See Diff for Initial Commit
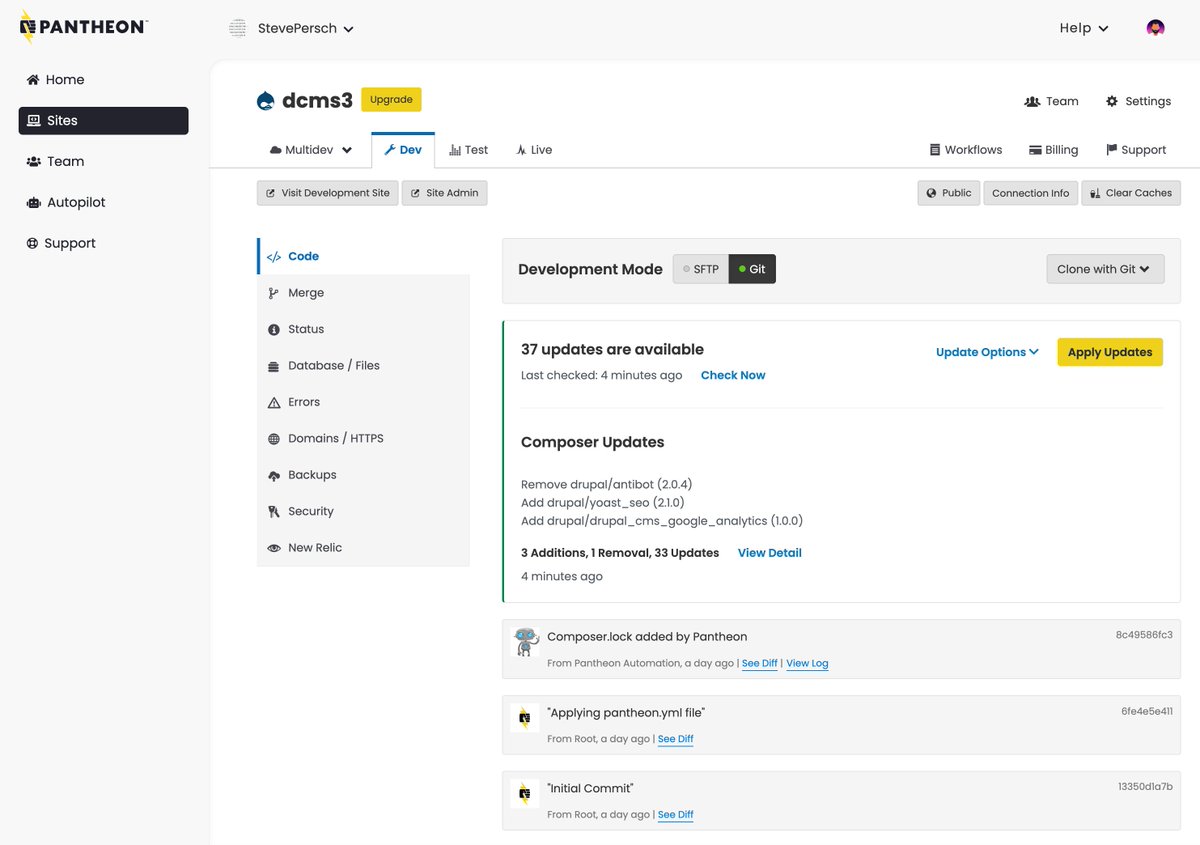This screenshot has width=1200, height=845. click(676, 815)
